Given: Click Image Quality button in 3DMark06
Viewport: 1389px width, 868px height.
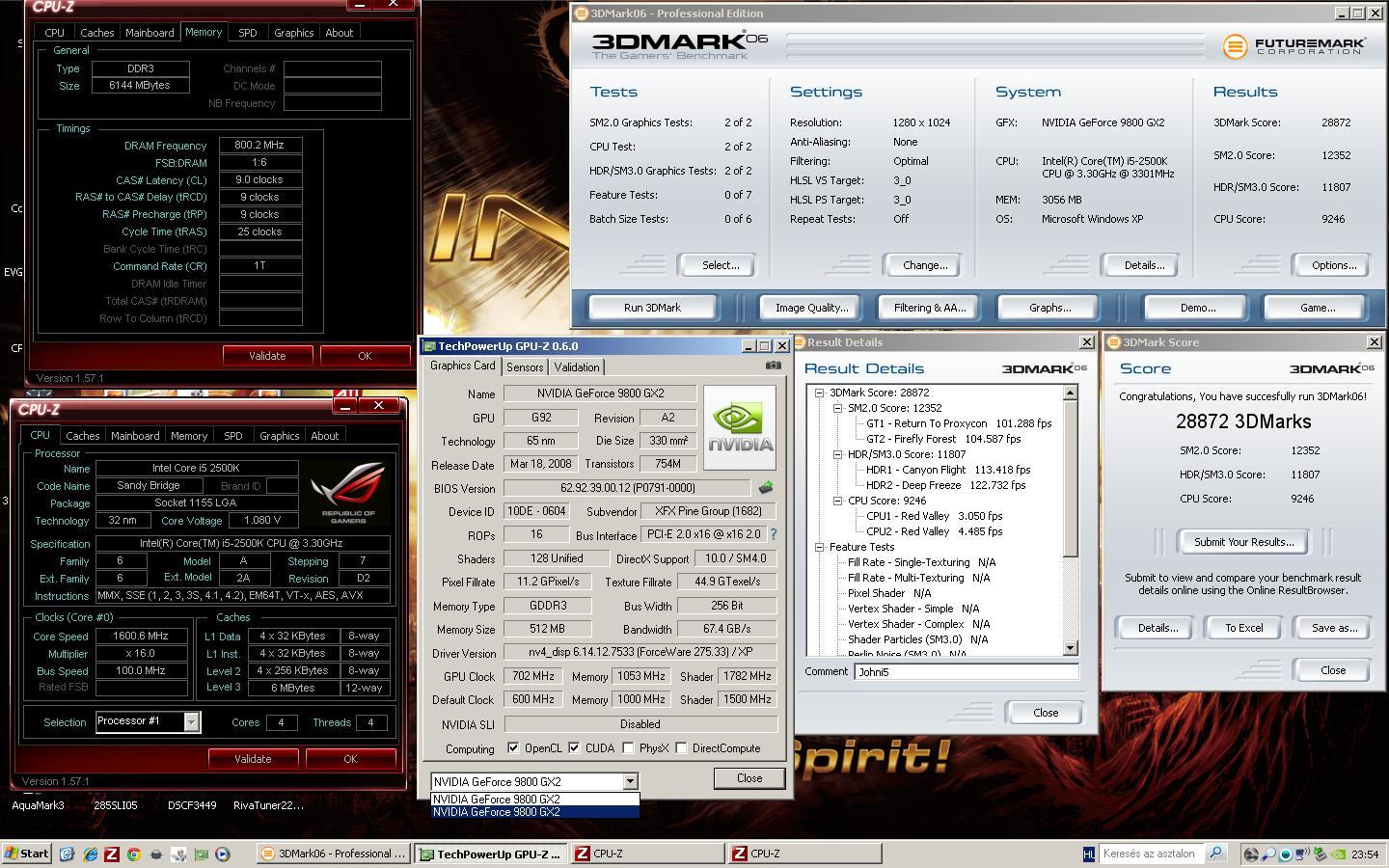Looking at the screenshot, I should pyautogui.click(x=812, y=308).
